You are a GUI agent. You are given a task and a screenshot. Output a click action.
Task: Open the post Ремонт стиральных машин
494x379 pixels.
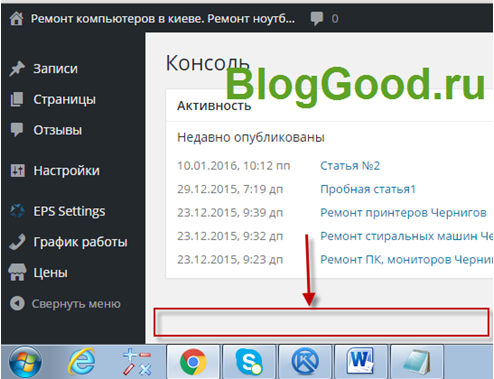click(x=406, y=236)
